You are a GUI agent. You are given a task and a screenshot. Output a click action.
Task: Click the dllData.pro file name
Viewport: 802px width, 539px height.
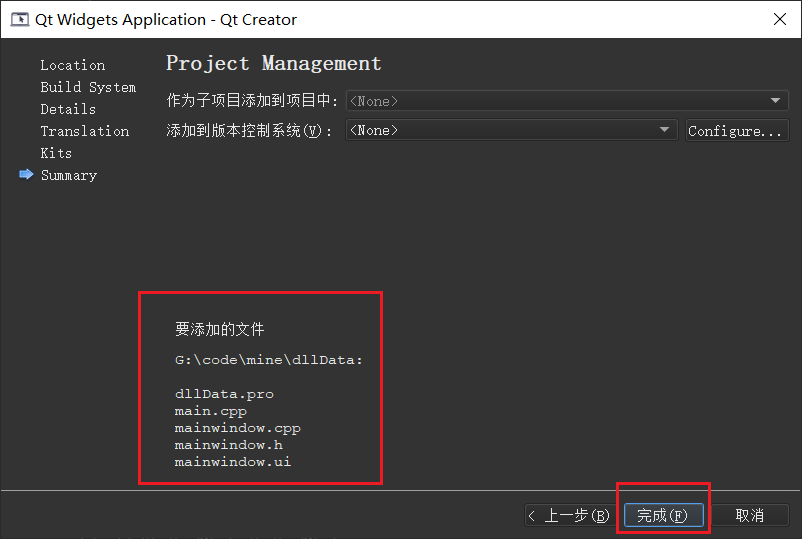(224, 394)
